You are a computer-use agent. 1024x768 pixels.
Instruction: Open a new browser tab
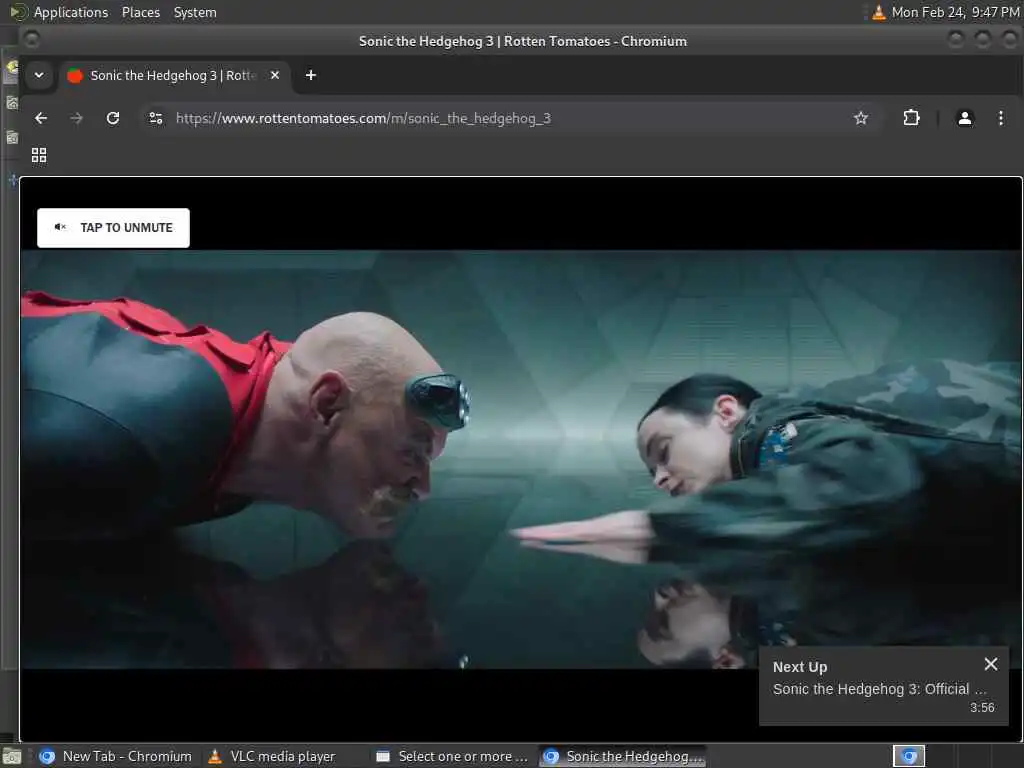311,75
